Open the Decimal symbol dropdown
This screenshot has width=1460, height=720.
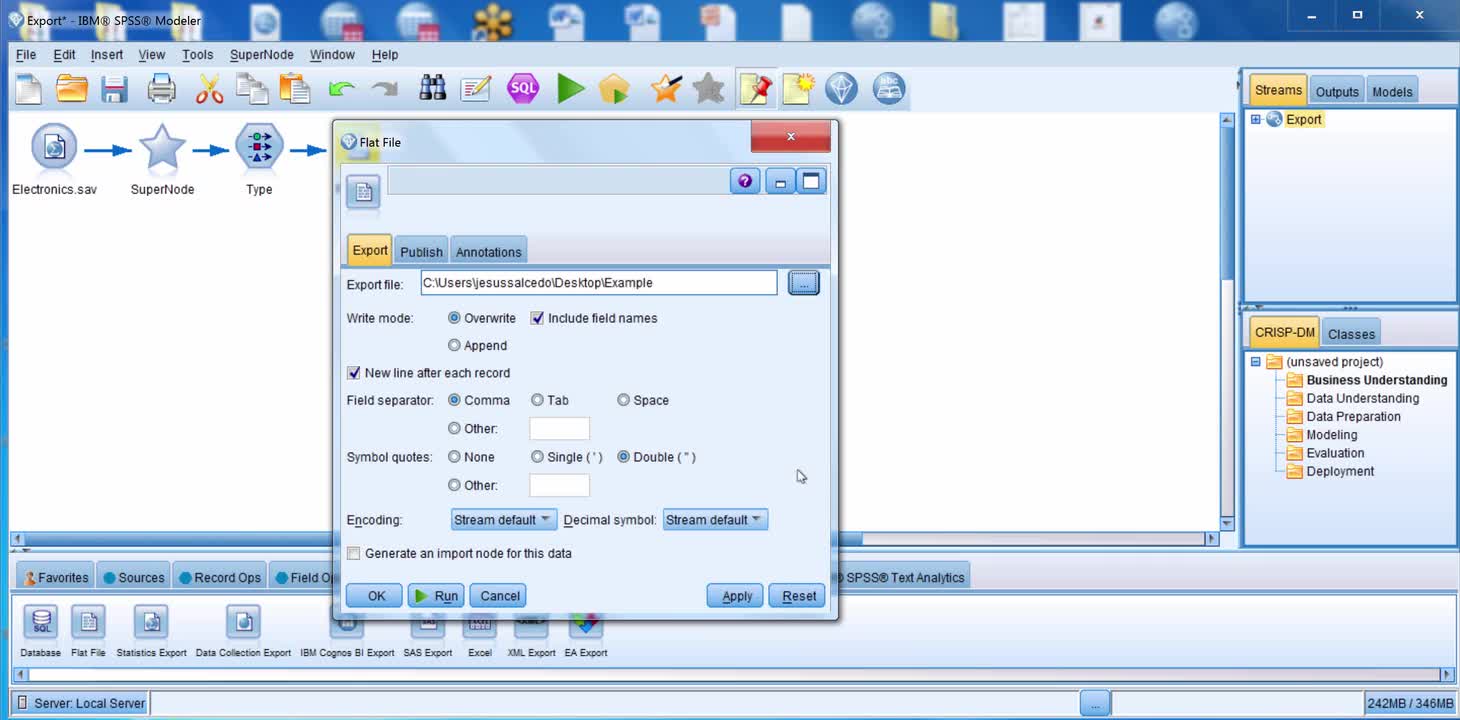coord(714,520)
